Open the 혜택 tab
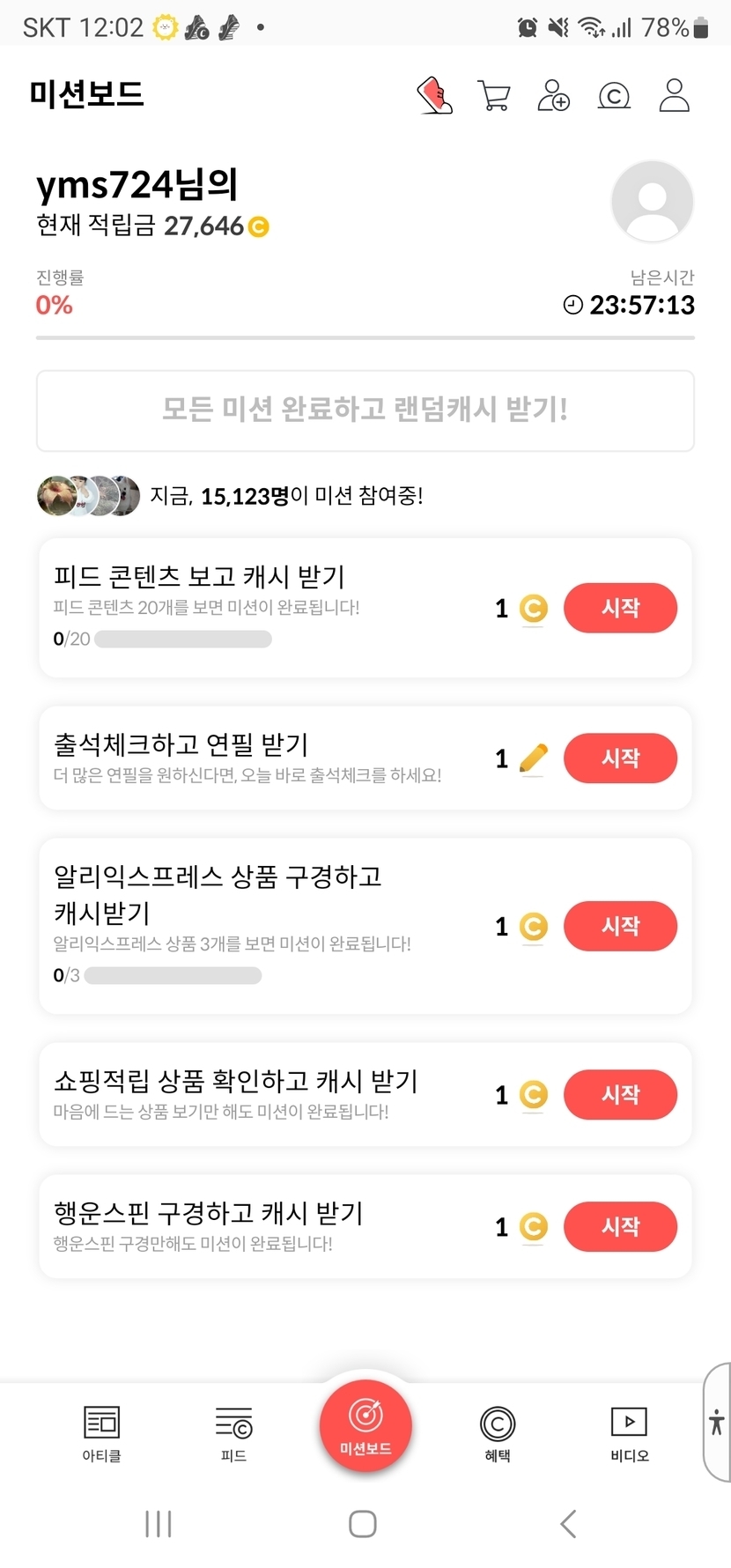Viewport: 731px width, 1568px height. [x=498, y=1433]
